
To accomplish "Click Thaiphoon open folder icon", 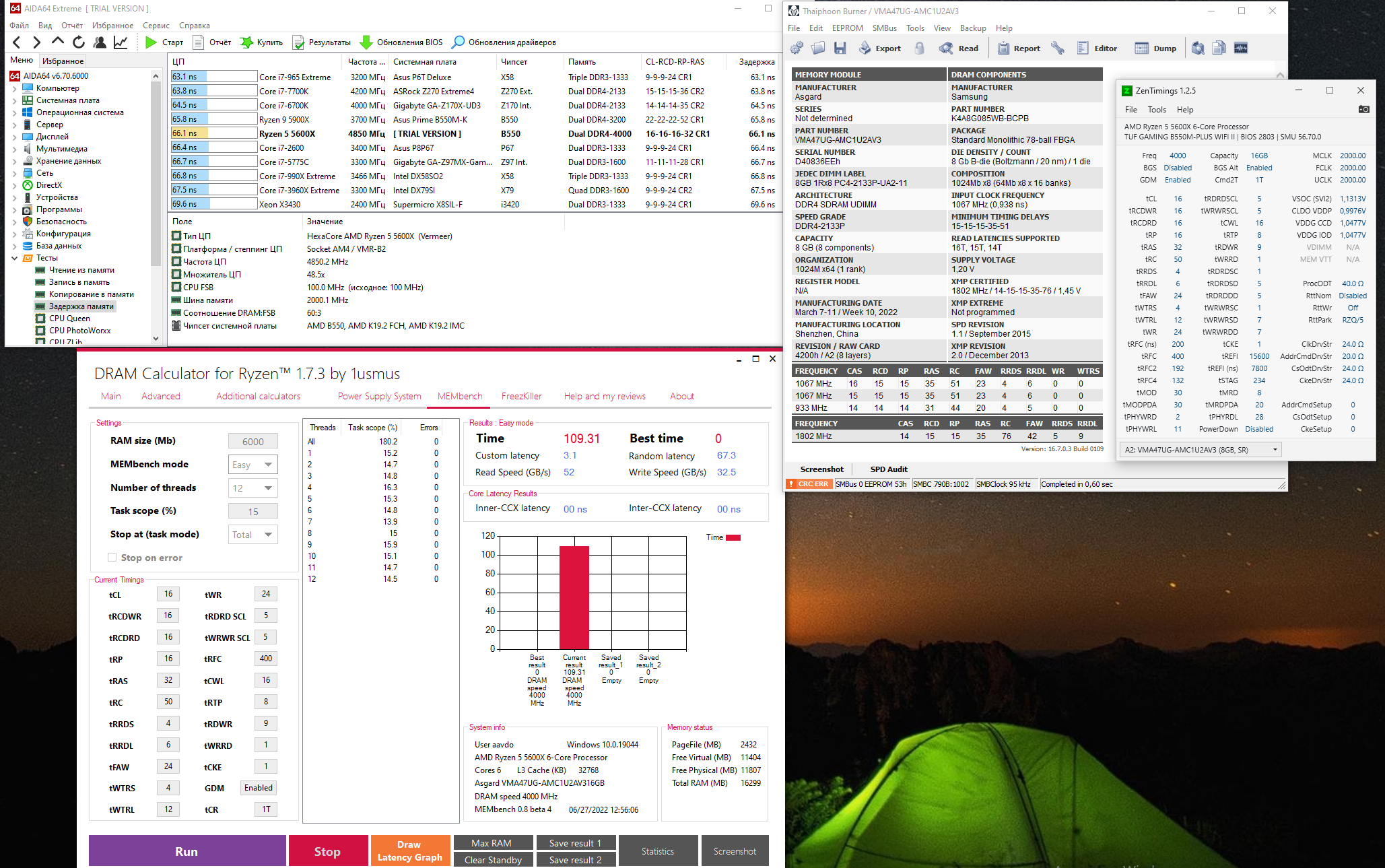I will tap(818, 48).
